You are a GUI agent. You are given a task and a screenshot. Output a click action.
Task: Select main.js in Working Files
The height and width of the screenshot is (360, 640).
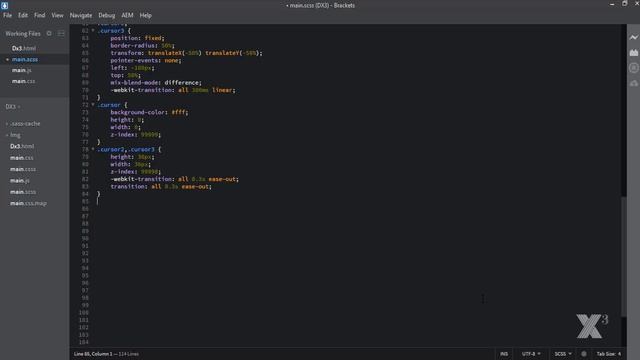(22, 70)
